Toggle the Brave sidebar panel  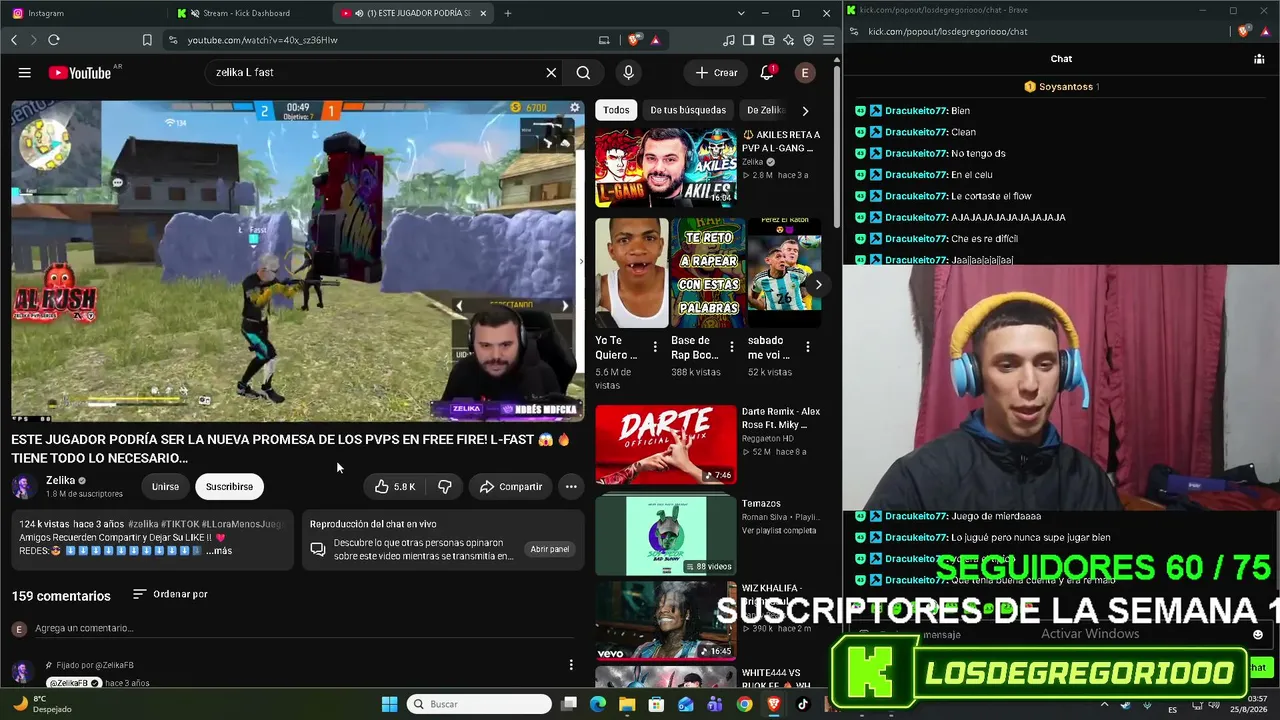(748, 40)
